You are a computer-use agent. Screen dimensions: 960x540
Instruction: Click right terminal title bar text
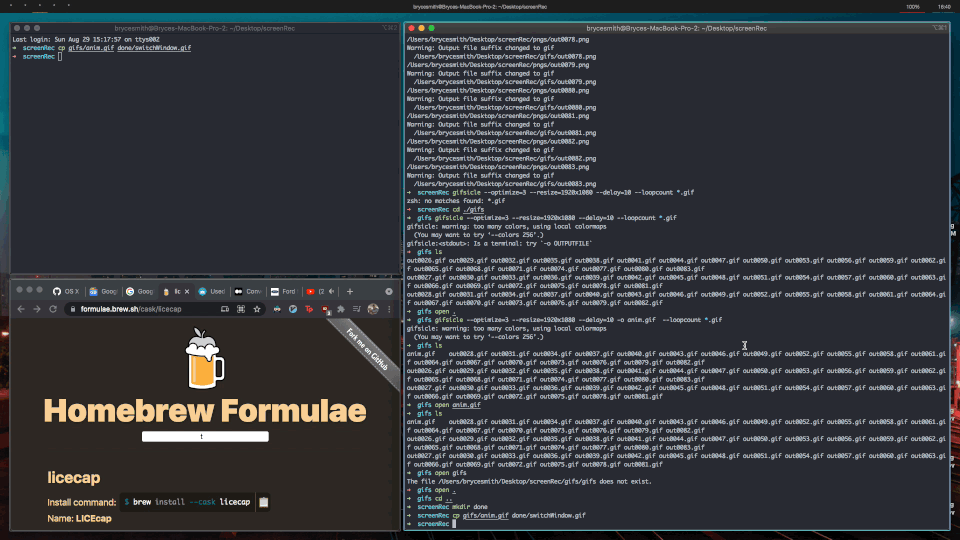pyautogui.click(x=677, y=28)
